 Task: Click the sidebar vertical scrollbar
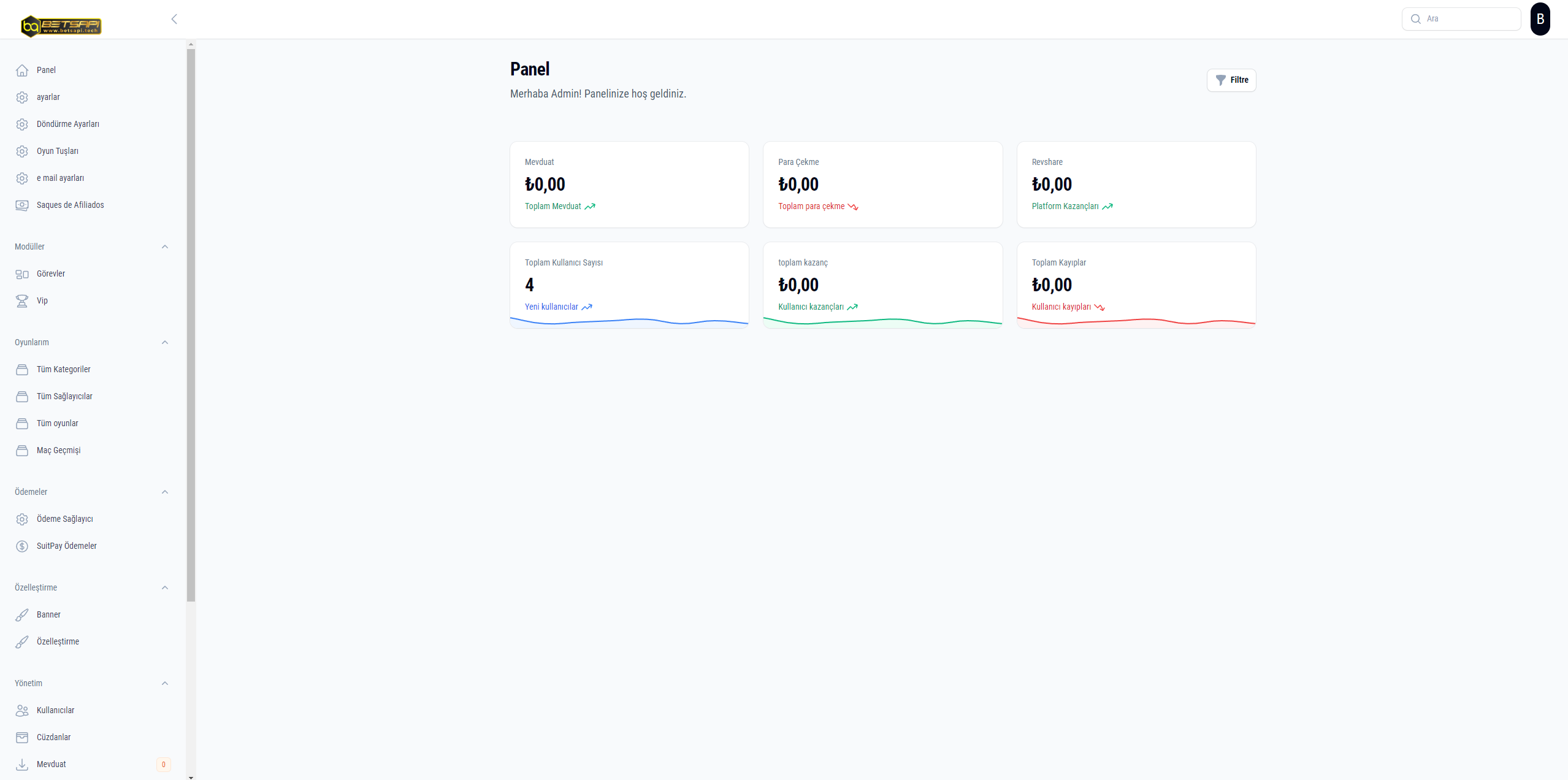[x=191, y=325]
